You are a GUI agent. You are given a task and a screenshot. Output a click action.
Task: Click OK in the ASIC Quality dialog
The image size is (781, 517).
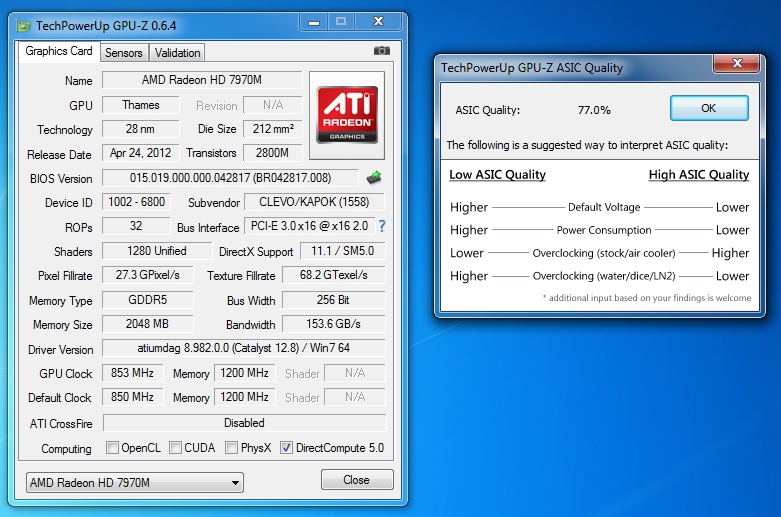point(709,108)
